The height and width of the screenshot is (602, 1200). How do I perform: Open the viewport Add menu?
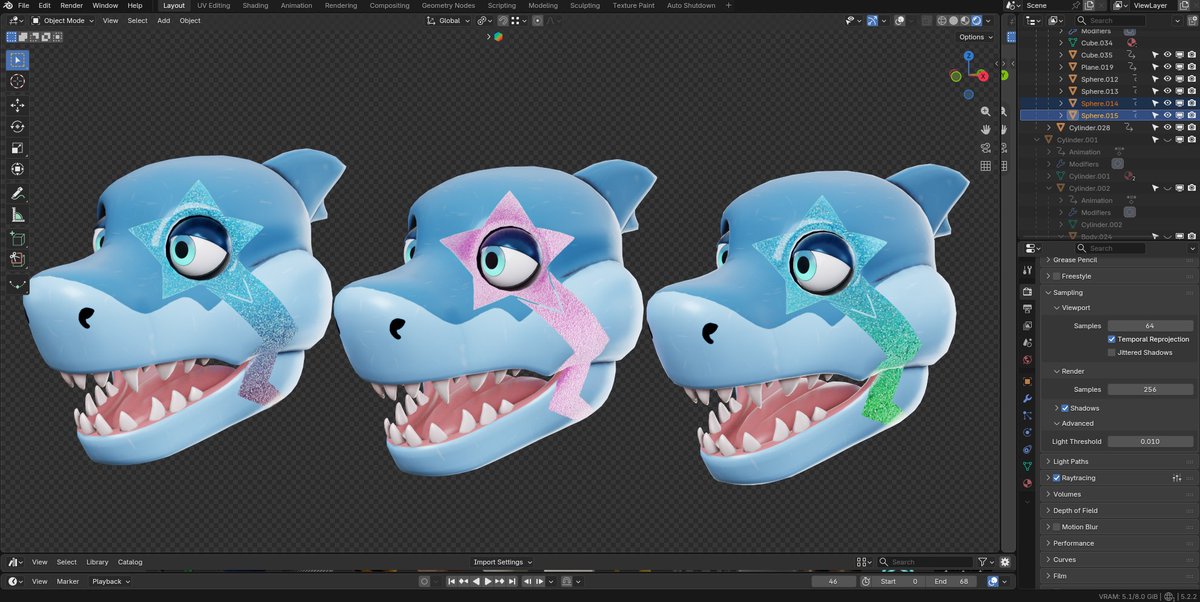point(163,20)
